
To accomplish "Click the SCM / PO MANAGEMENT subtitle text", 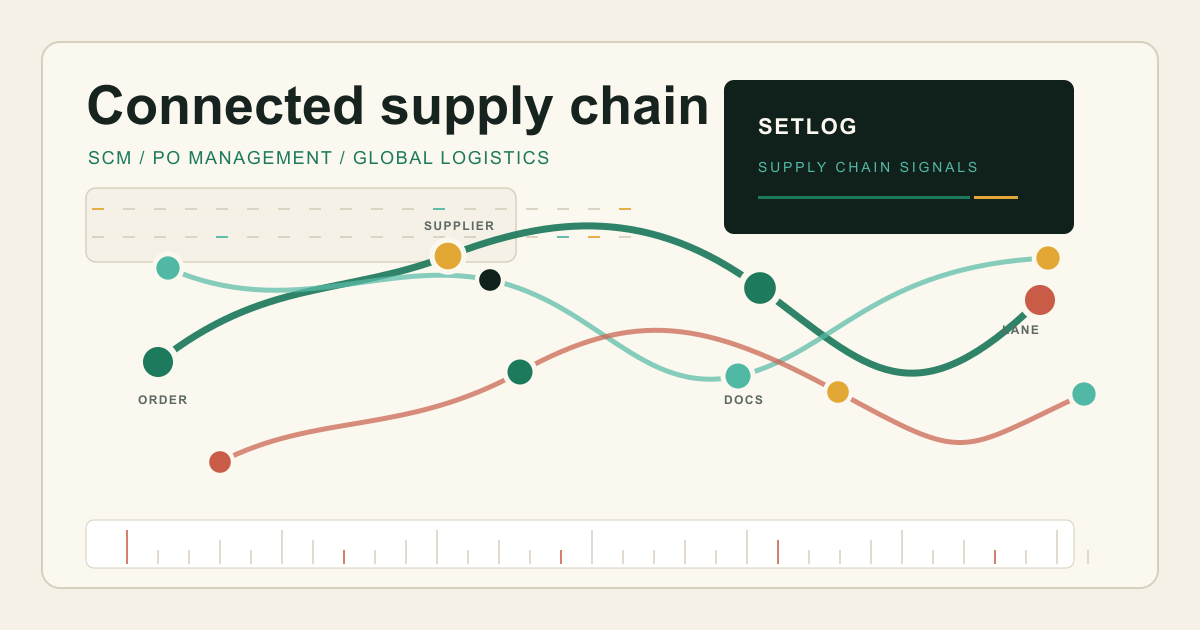I will click(x=319, y=158).
